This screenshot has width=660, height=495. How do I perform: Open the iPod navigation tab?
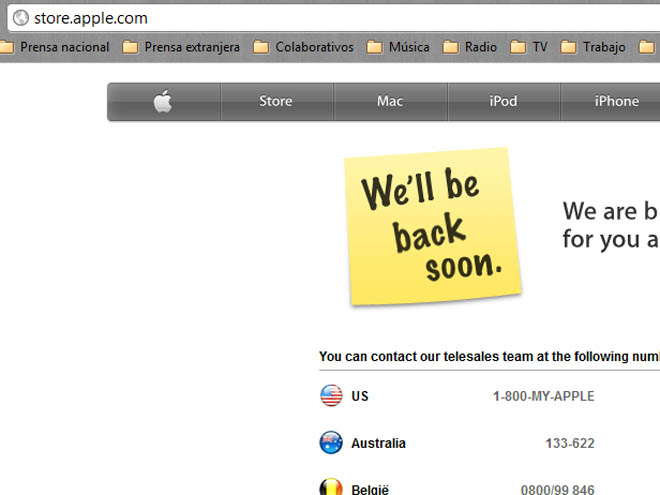(x=503, y=101)
